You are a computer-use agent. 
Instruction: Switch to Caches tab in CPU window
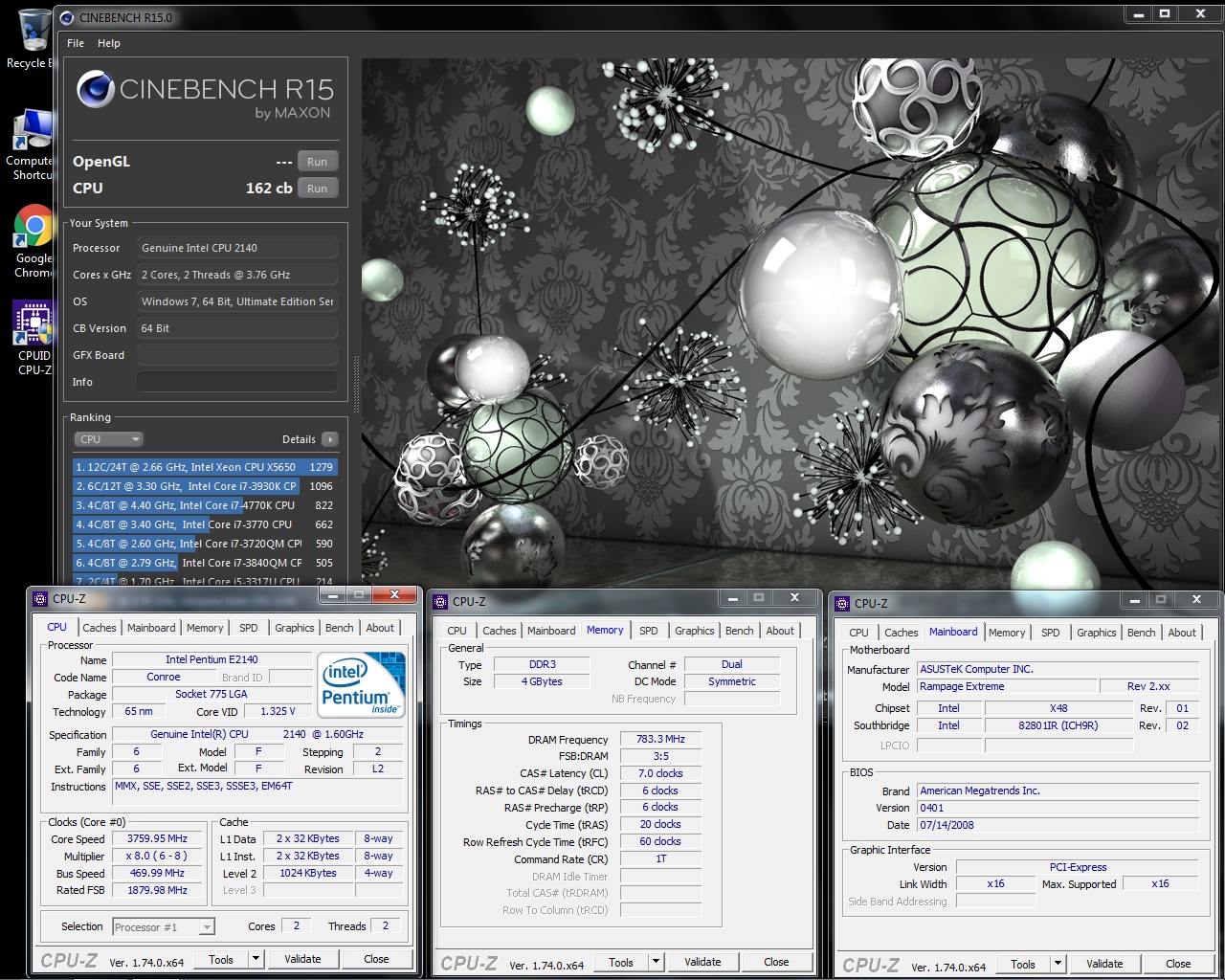coord(100,628)
